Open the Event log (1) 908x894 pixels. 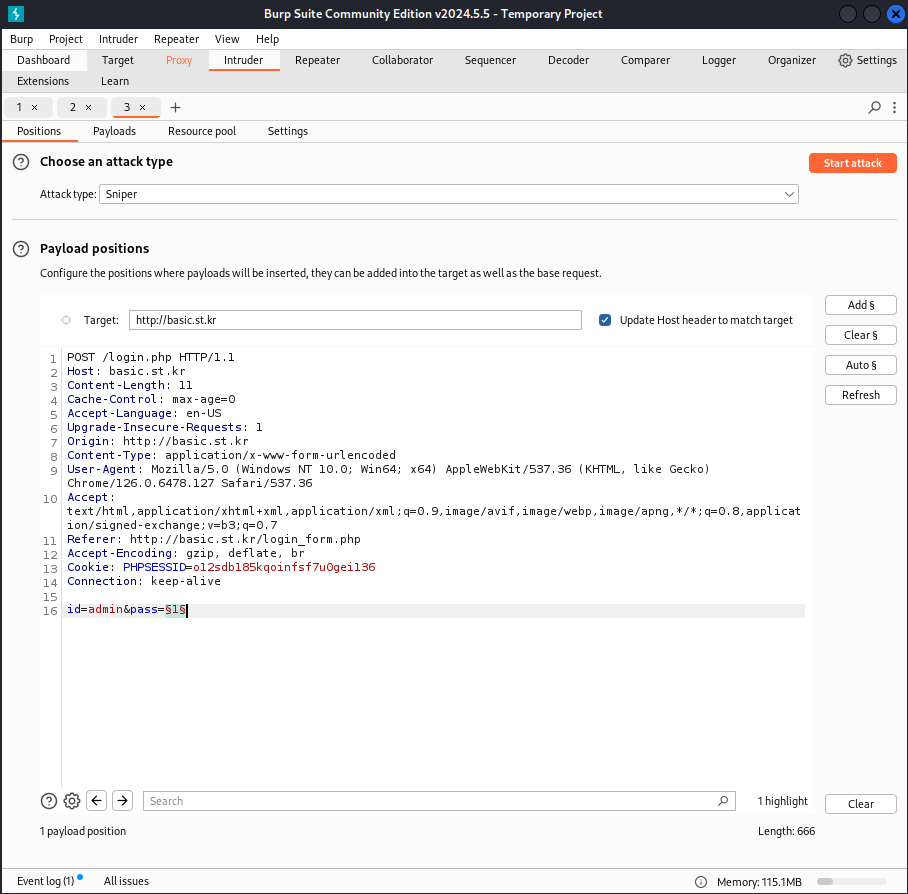point(45,881)
